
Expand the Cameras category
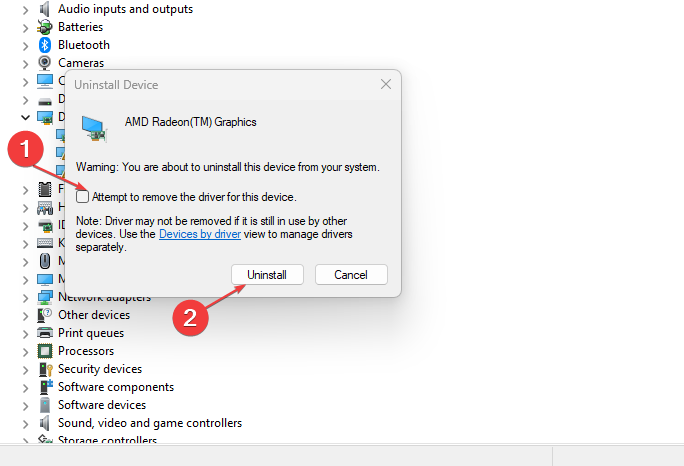click(x=26, y=64)
